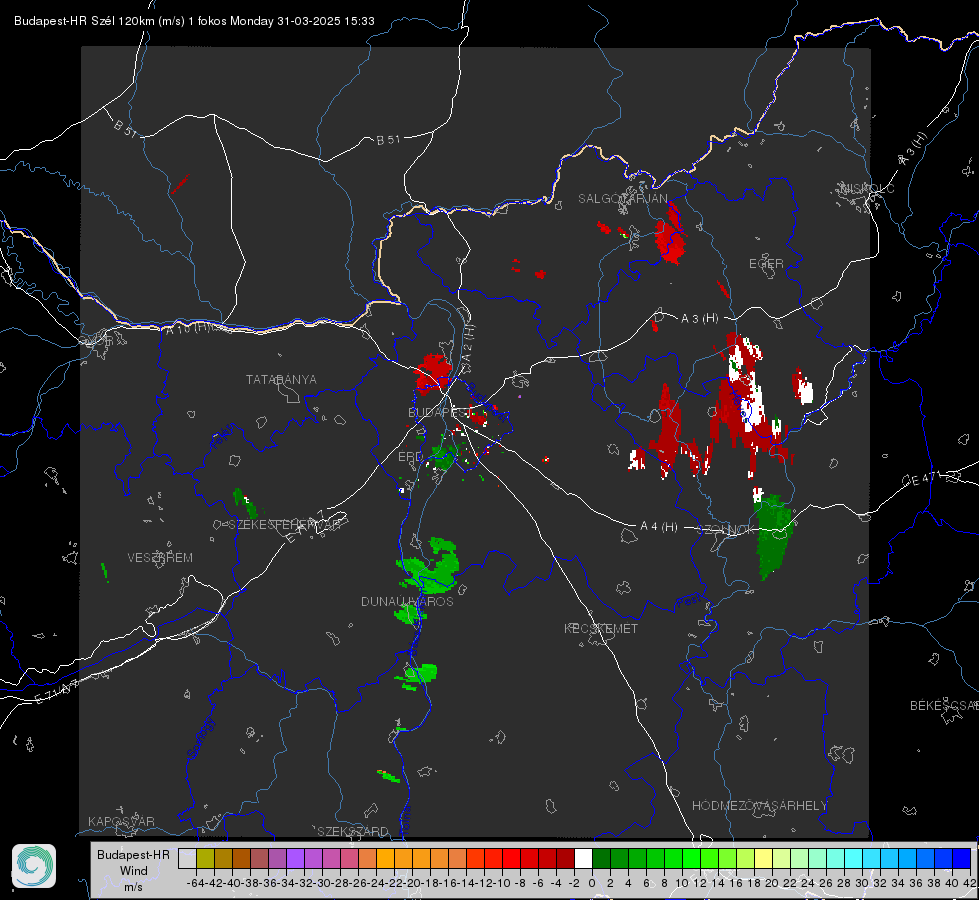Image resolution: width=979 pixels, height=900 pixels.
Task: Click the A 4 (H) road label
Action: coord(659,527)
